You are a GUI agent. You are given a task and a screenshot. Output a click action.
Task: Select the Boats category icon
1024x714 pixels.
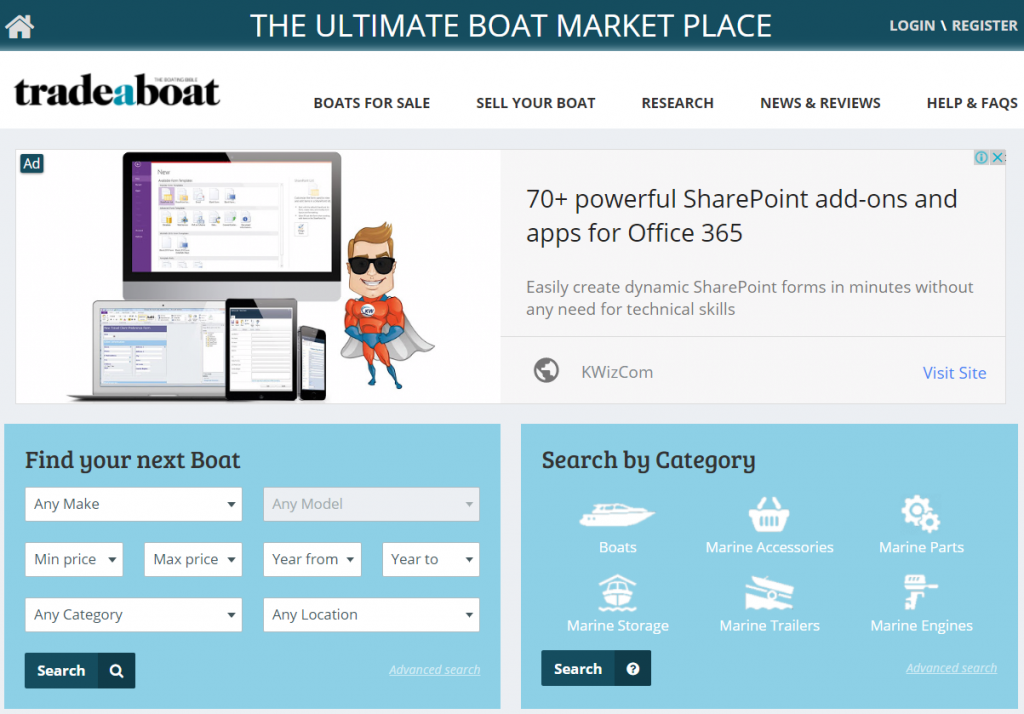point(617,515)
